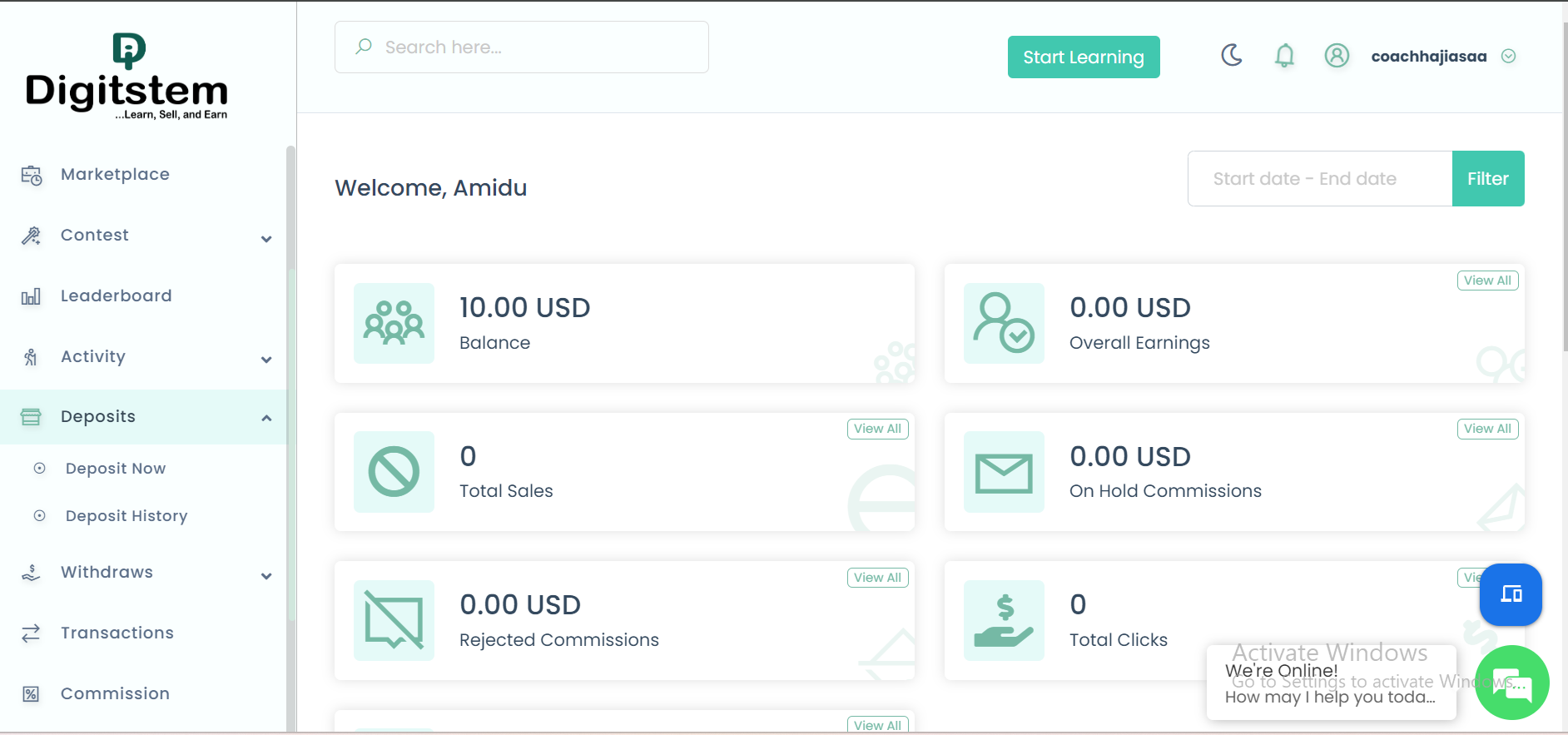Expand the Activity menu chevron
The height and width of the screenshot is (735, 1568).
coord(266,360)
